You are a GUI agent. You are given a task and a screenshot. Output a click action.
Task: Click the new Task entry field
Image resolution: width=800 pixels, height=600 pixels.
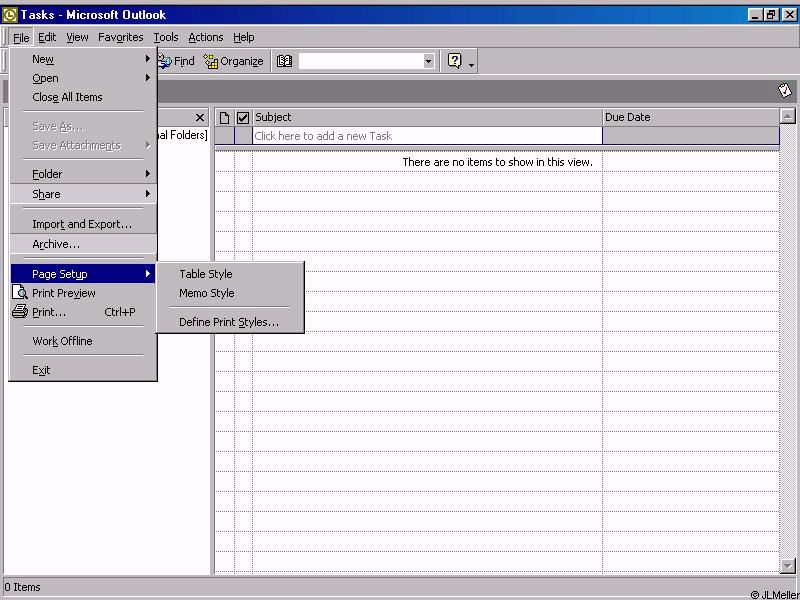[x=427, y=136]
